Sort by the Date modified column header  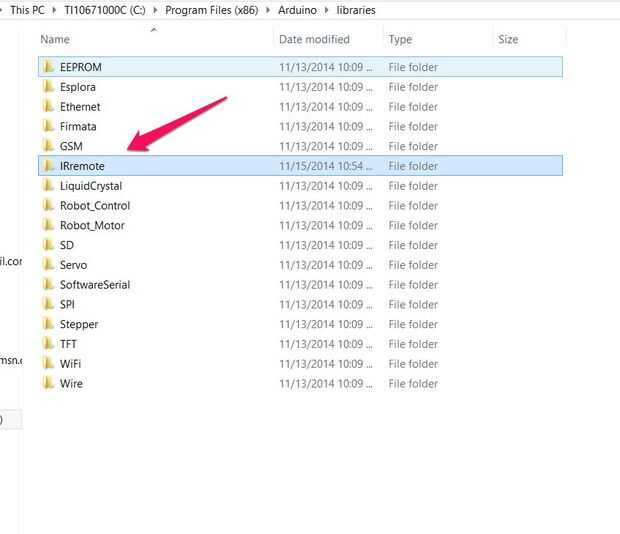[314, 40]
